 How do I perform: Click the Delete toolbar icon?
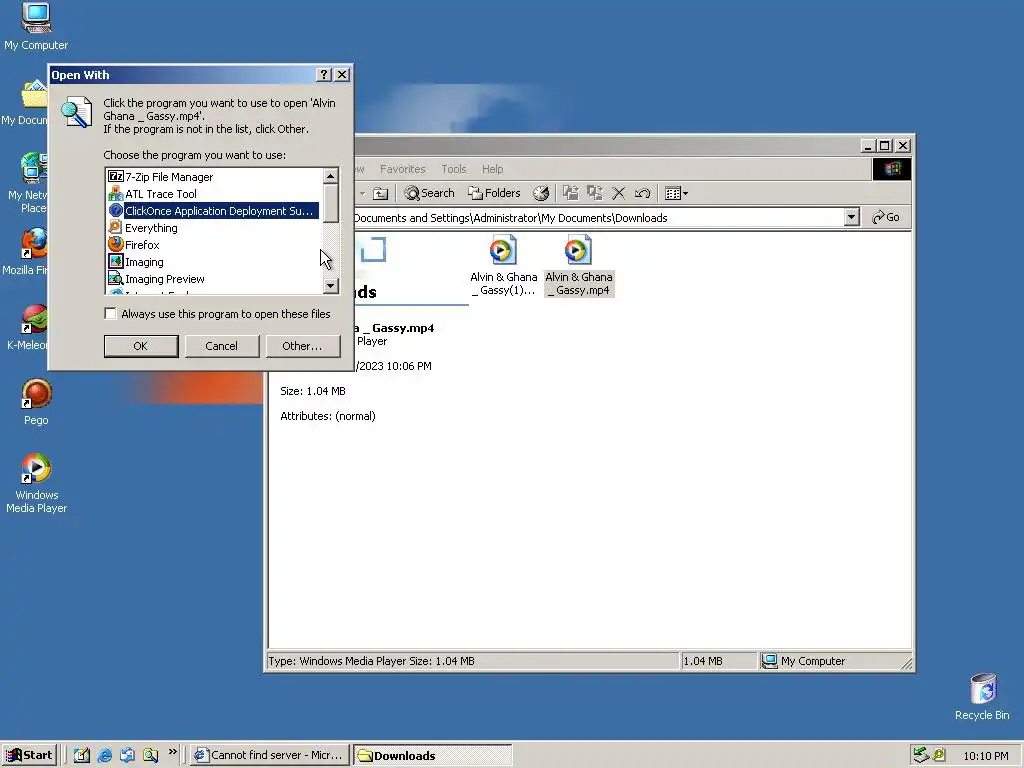pyautogui.click(x=618, y=193)
